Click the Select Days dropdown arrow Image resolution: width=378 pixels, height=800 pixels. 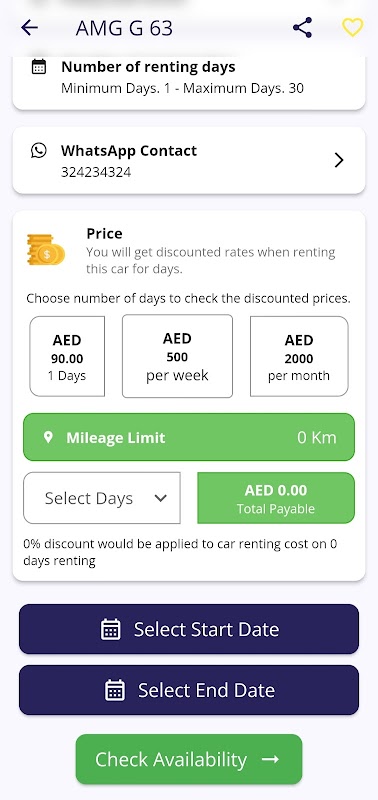[161, 498]
